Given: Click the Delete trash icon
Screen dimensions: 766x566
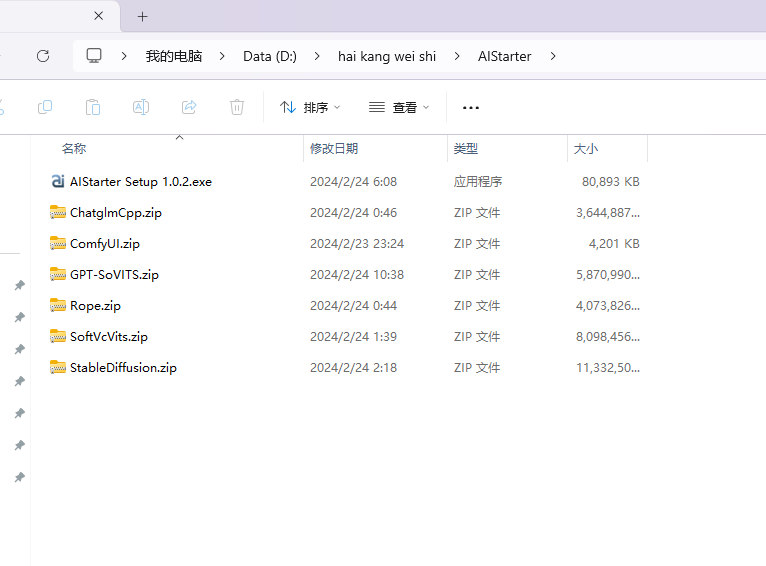Looking at the screenshot, I should click(x=237, y=107).
